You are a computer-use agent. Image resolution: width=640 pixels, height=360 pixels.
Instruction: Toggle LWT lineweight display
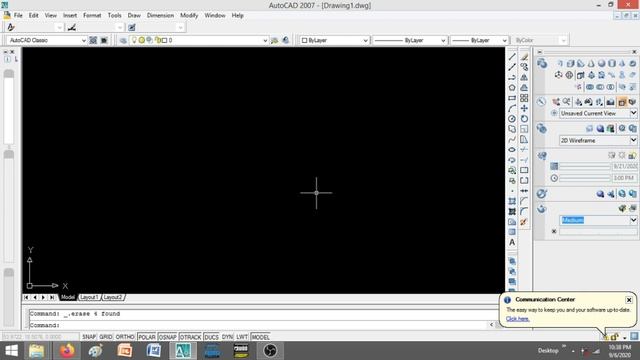click(242, 337)
